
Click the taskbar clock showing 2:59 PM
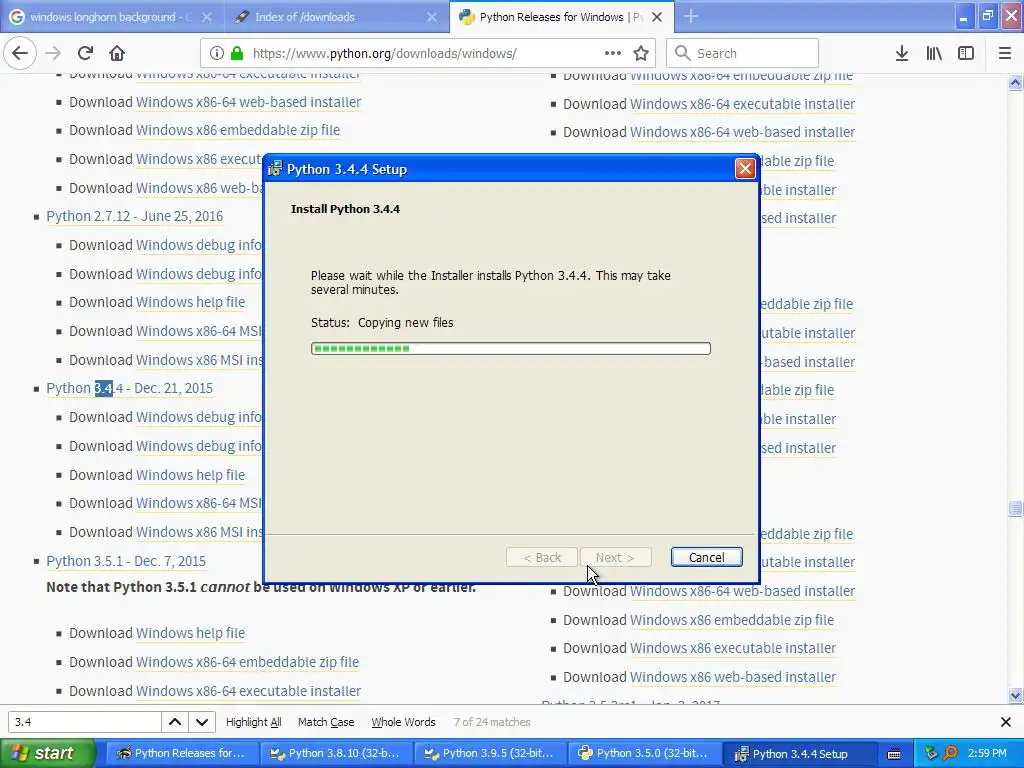(x=987, y=753)
